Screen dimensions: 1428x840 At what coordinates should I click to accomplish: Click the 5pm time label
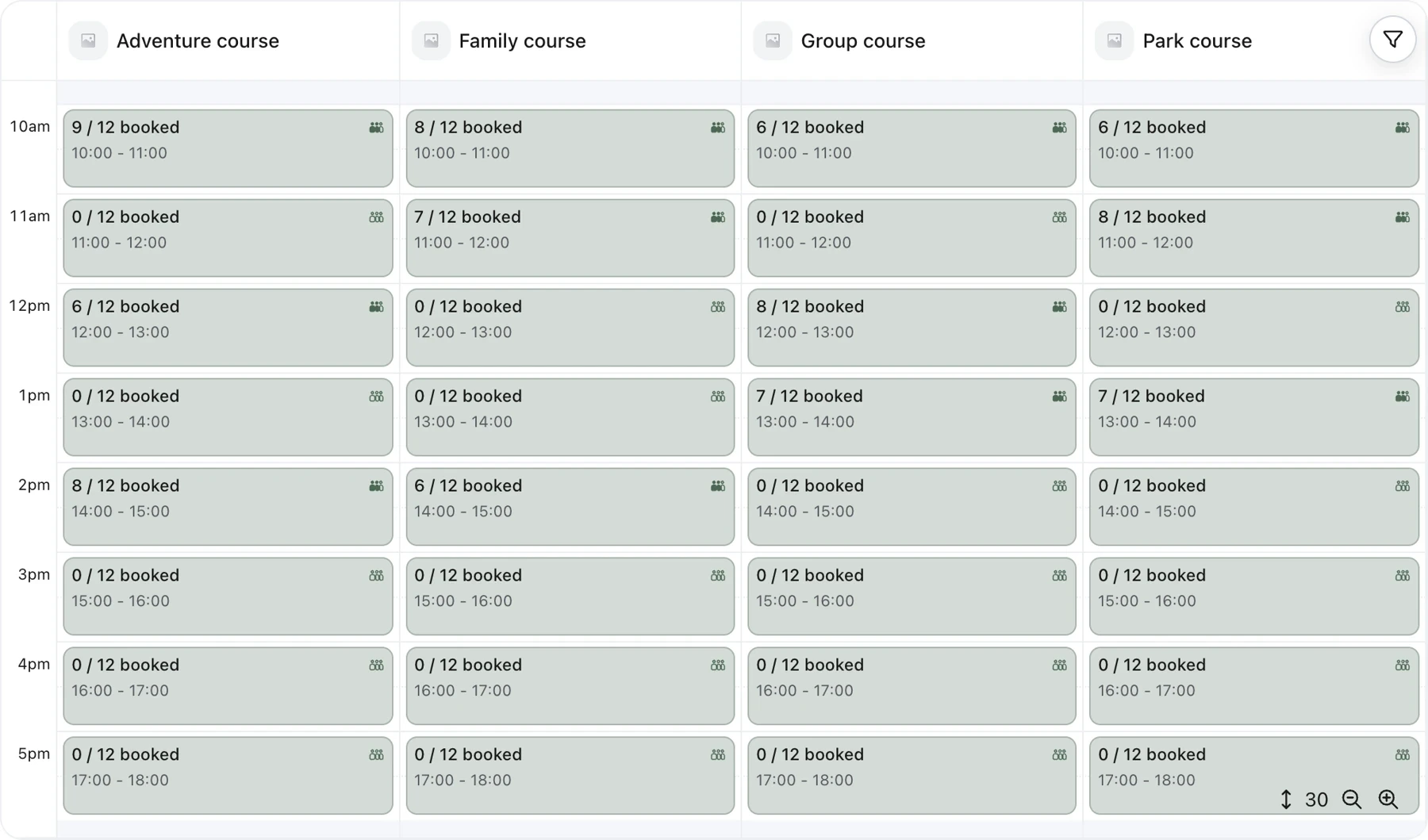coord(34,754)
